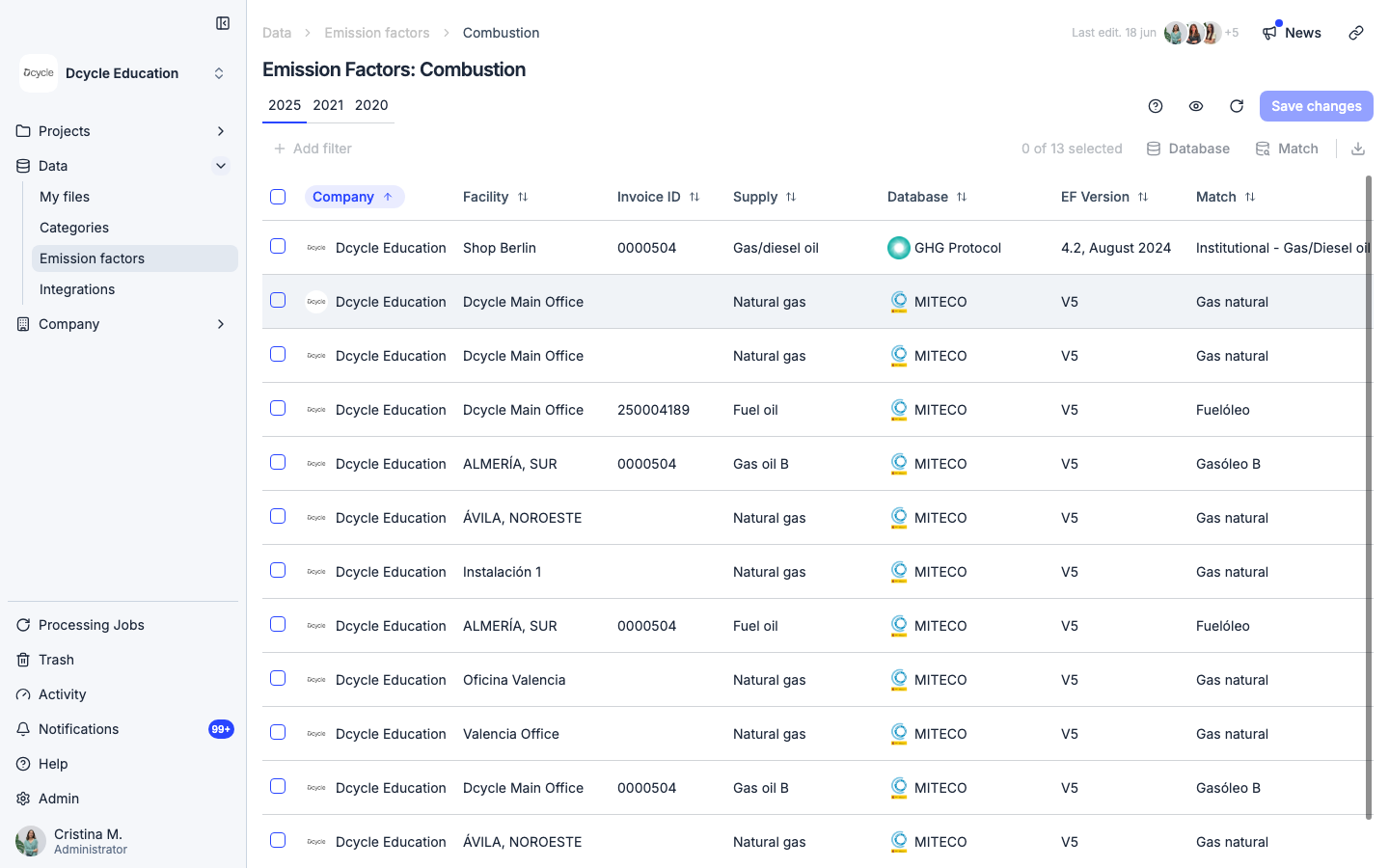The width and height of the screenshot is (1389, 868).
Task: Click the refresh icon next to Save changes
Action: (x=1237, y=106)
